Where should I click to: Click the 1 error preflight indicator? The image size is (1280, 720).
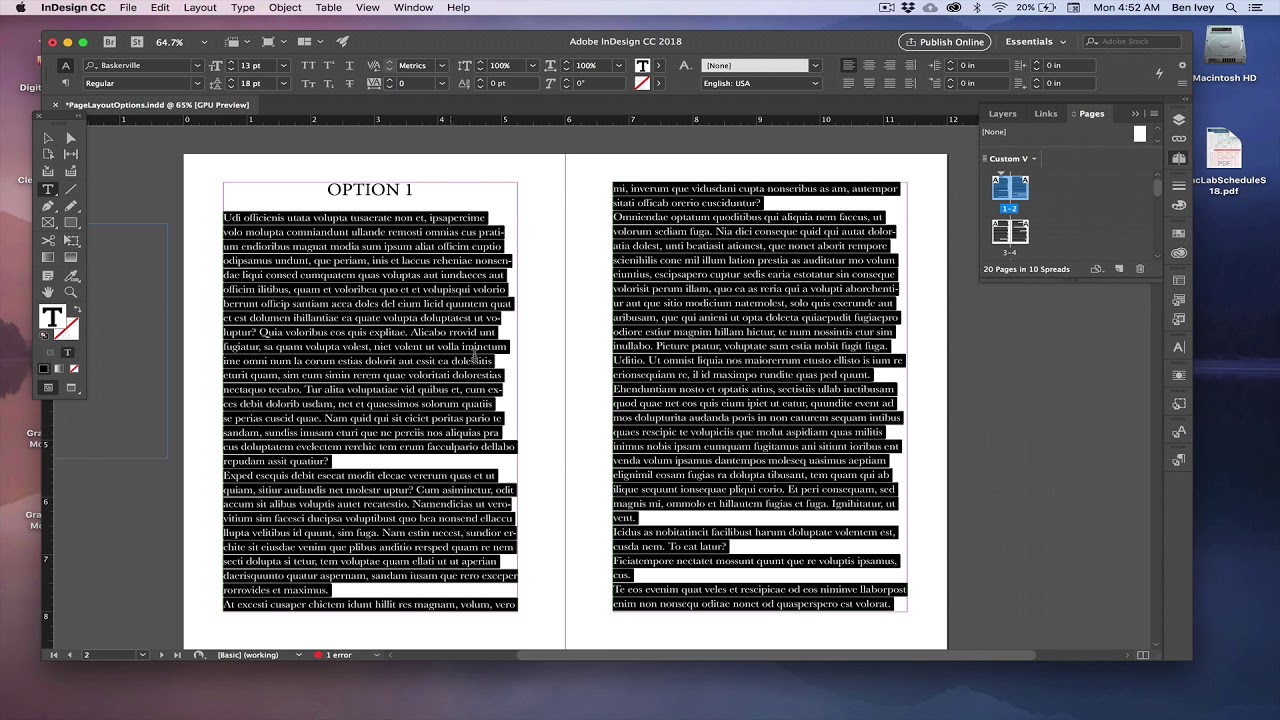pos(334,655)
